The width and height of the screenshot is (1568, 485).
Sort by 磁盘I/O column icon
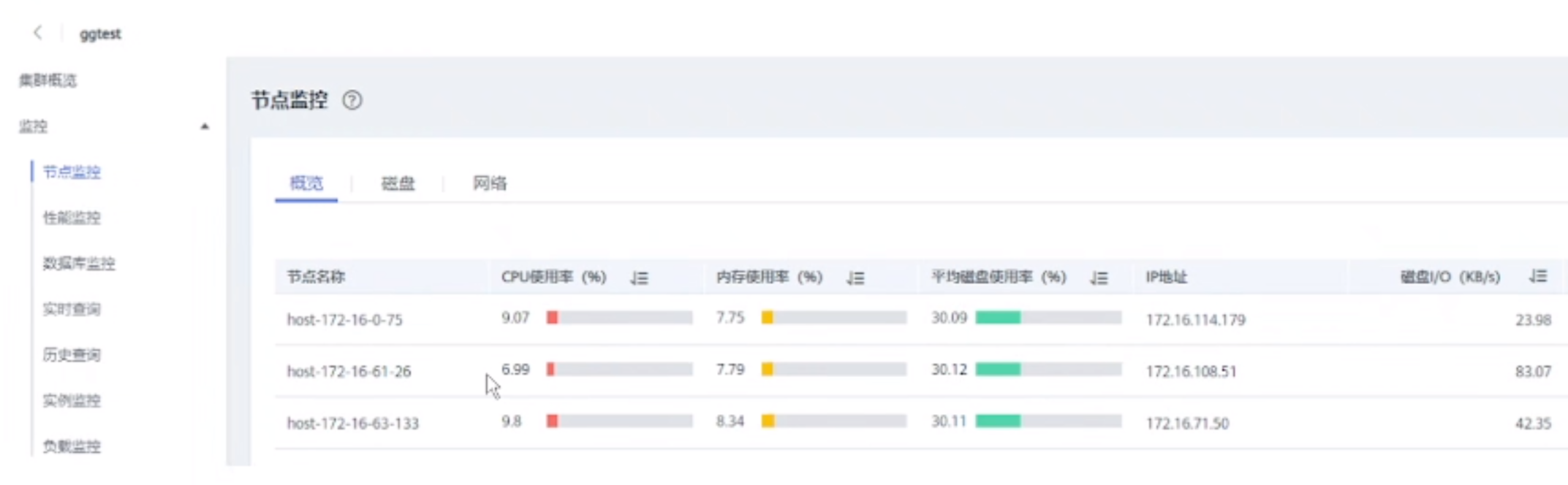(1538, 277)
